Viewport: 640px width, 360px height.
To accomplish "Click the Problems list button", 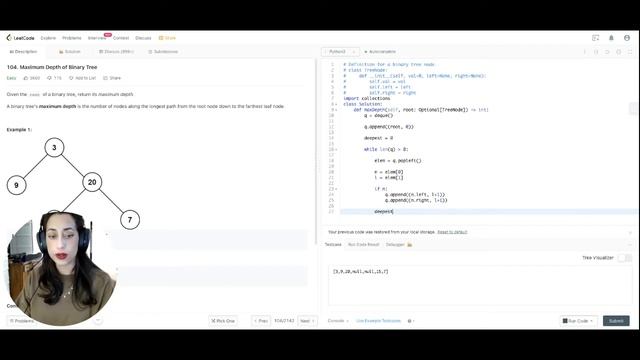I will click(22, 321).
